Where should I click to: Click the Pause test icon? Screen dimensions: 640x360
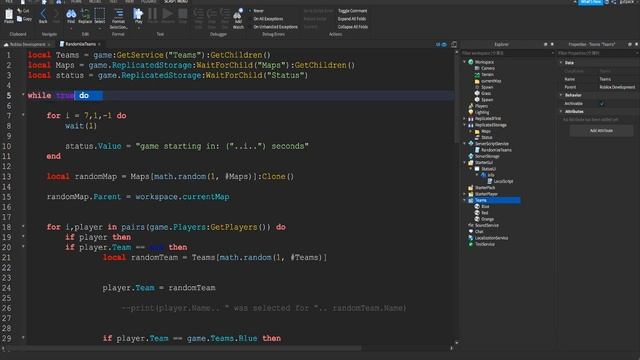click(153, 14)
